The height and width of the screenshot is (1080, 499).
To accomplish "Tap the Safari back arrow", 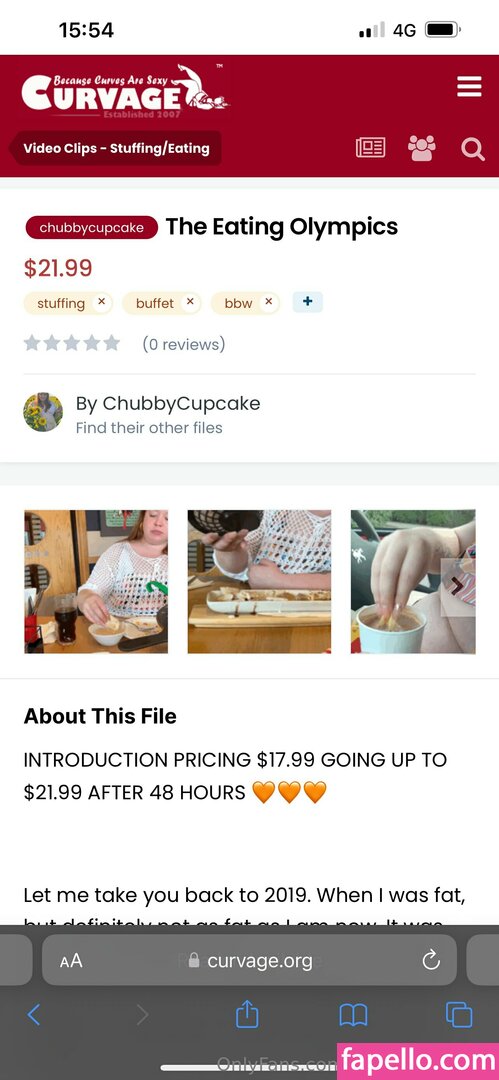I will tap(34, 1015).
